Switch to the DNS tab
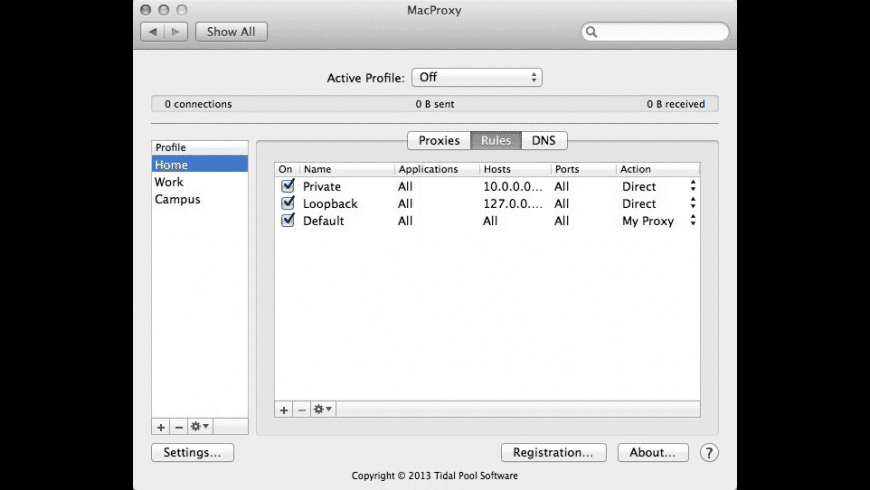The height and width of the screenshot is (490, 870). click(544, 141)
